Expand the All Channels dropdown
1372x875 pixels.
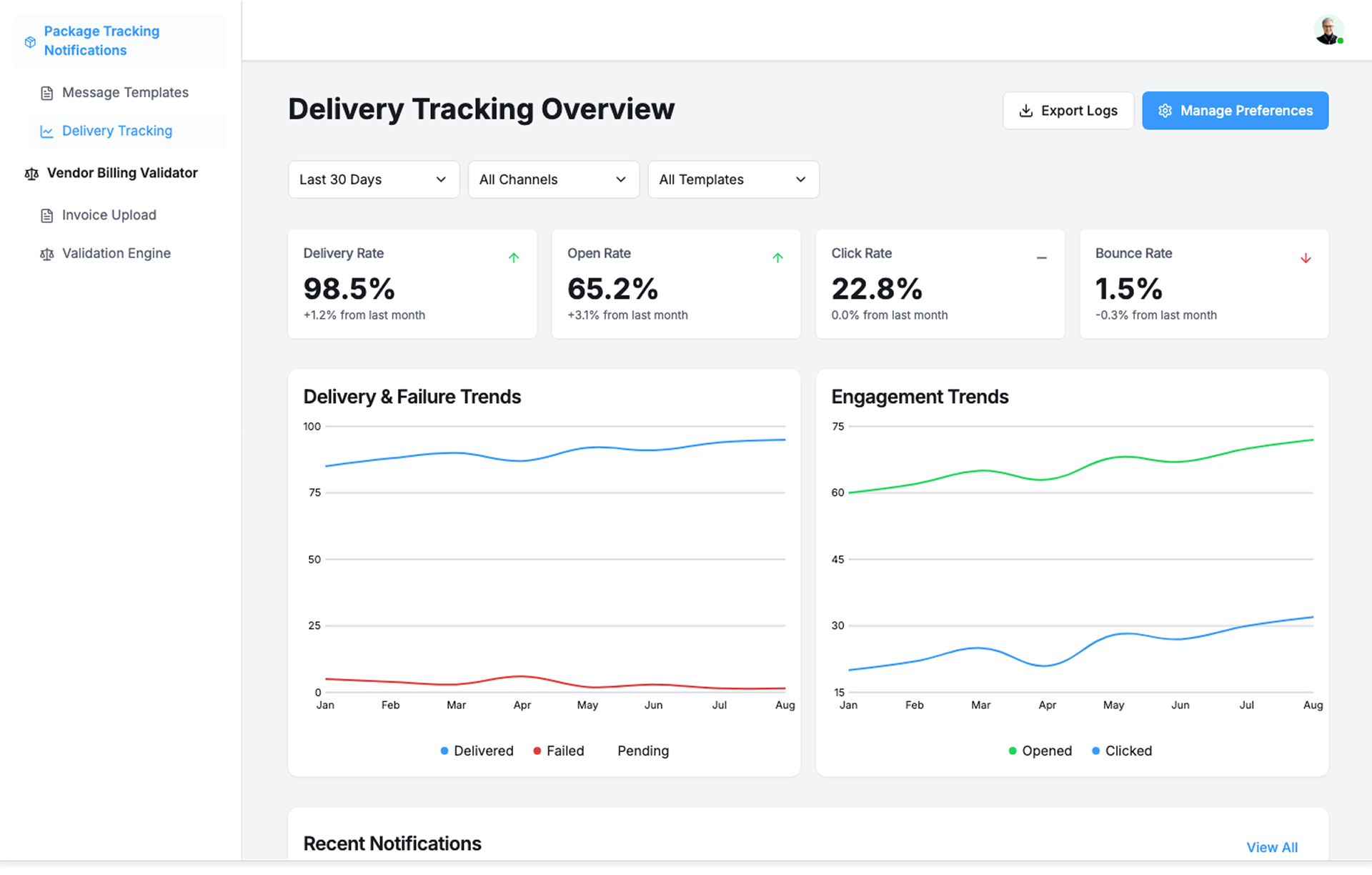coord(553,179)
